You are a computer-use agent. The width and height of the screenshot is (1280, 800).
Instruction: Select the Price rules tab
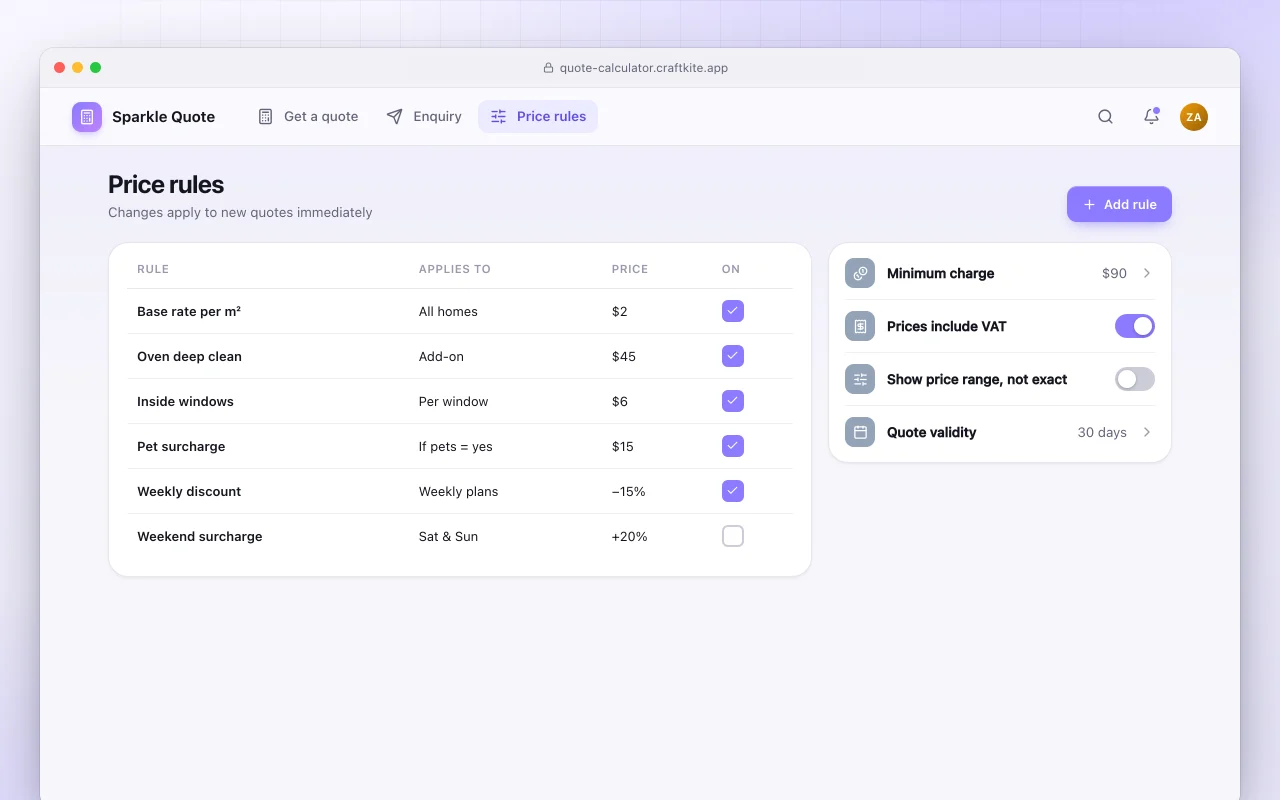pos(538,116)
